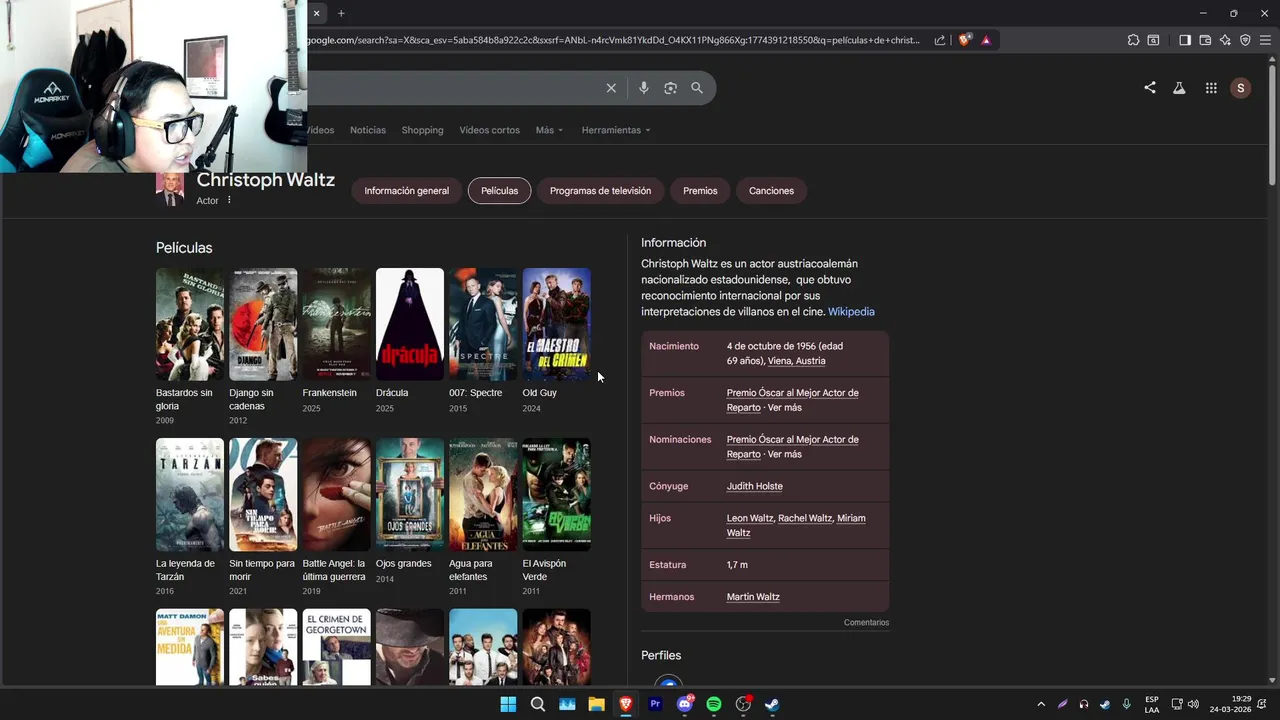Viewport: 1280px width, 720px height.
Task: Click Ver más in the Premios row
Action: click(785, 408)
